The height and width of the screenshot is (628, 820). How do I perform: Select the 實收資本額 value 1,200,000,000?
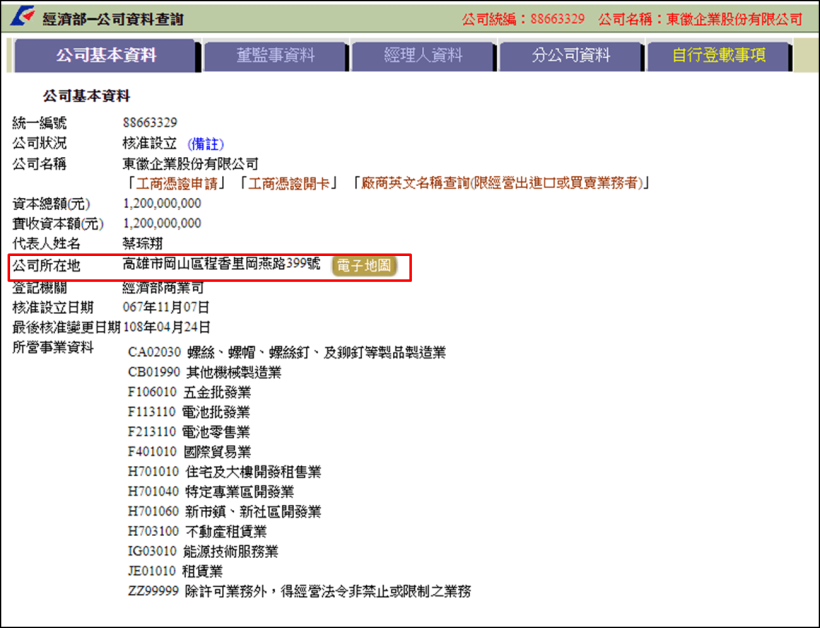(162, 224)
